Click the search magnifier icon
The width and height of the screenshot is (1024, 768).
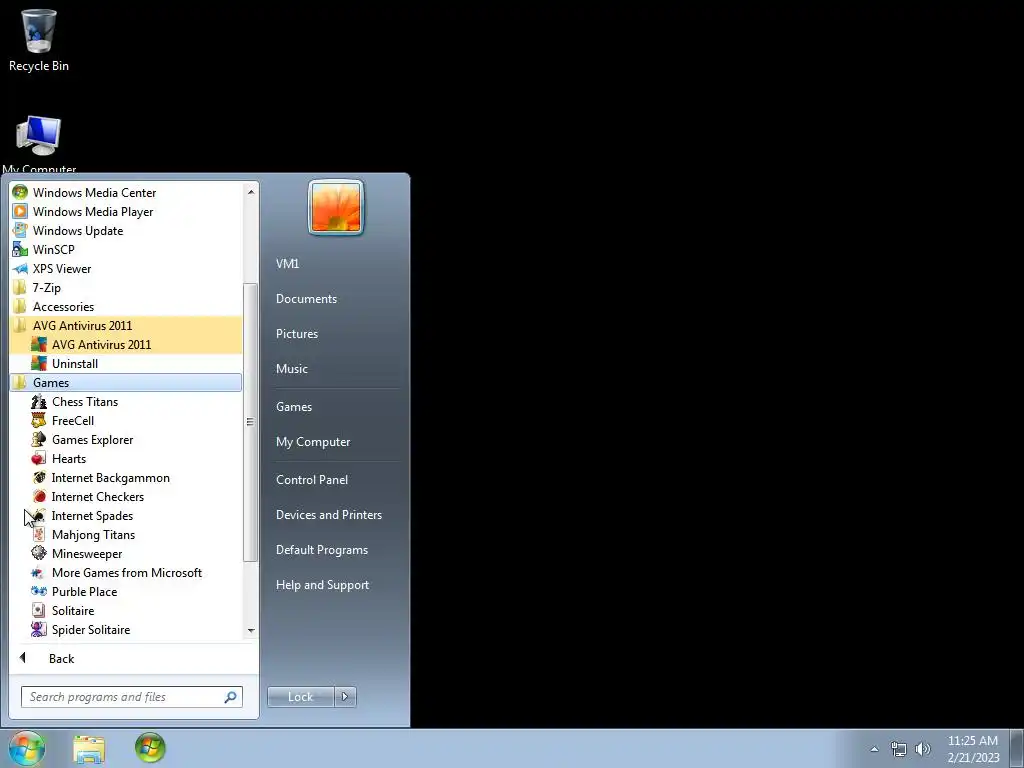[231, 697]
